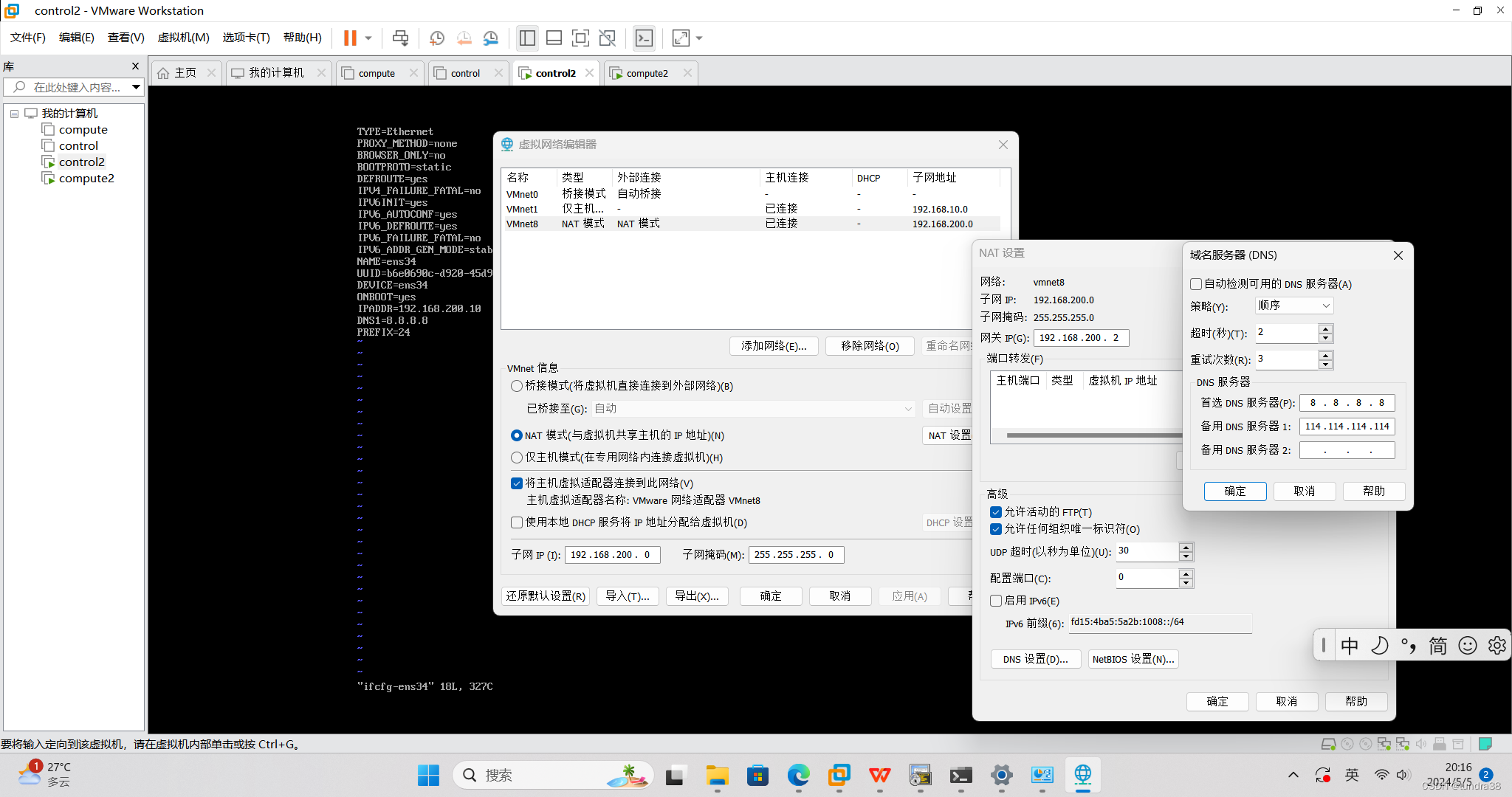Click 确定 in the DNS dialog

click(x=1235, y=491)
